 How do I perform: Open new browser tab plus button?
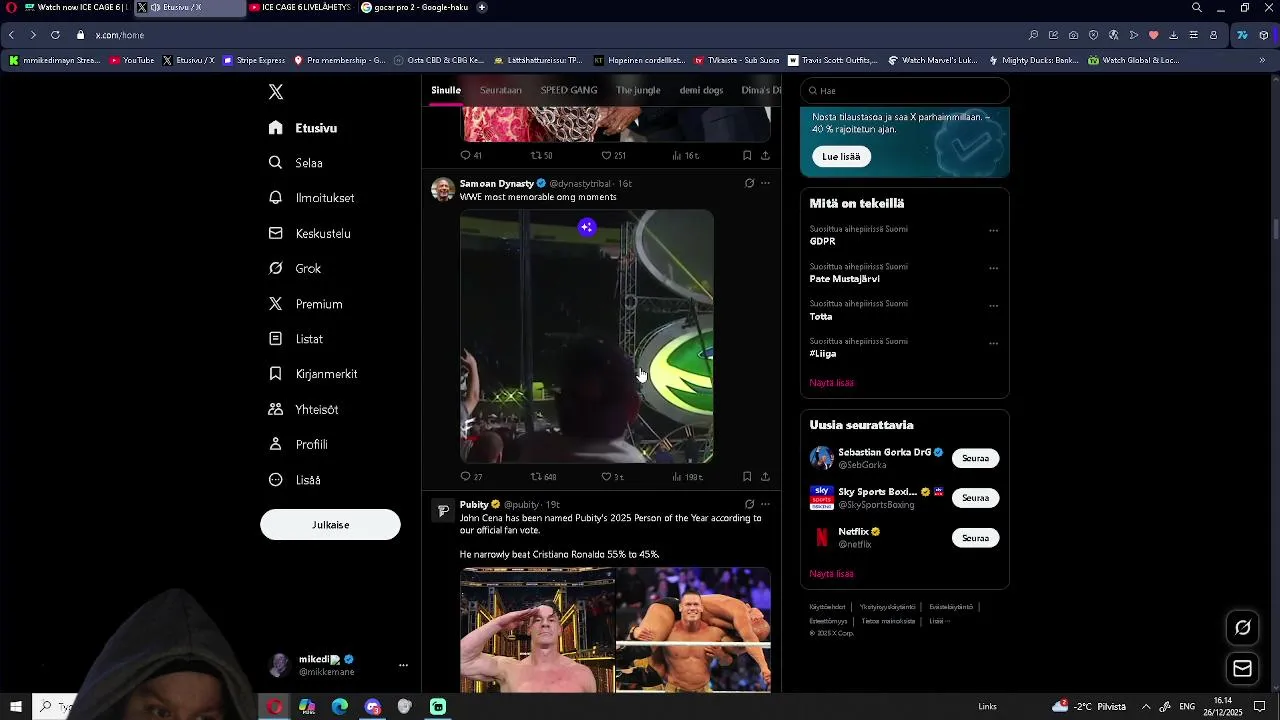[x=482, y=7]
